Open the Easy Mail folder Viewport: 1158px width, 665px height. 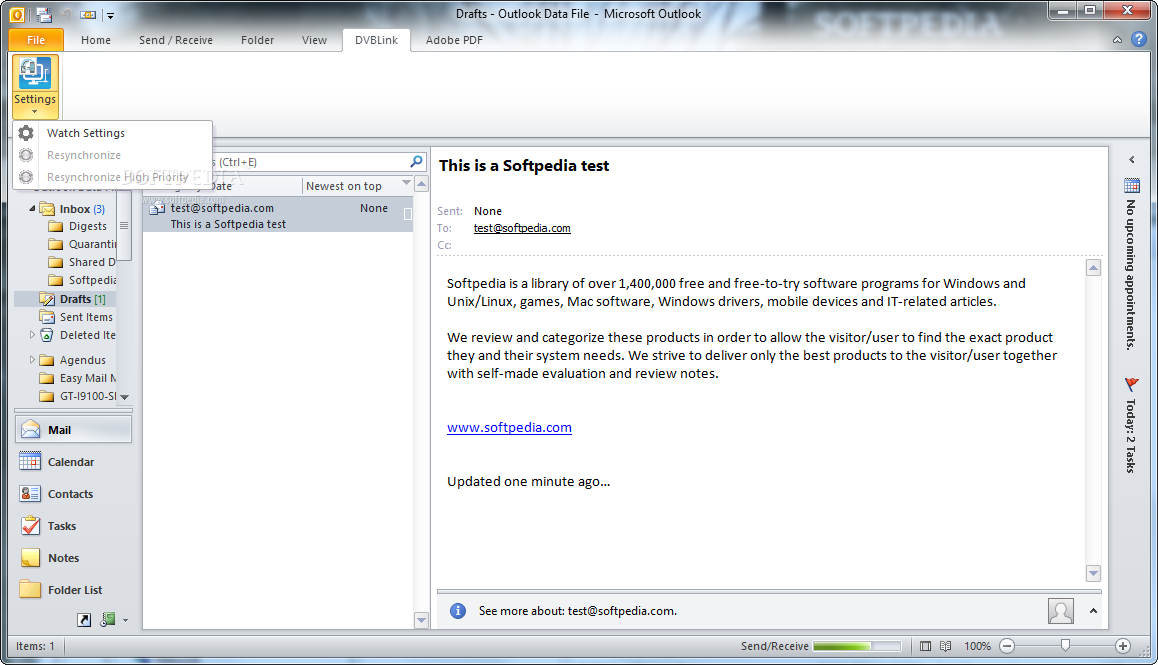click(88, 378)
